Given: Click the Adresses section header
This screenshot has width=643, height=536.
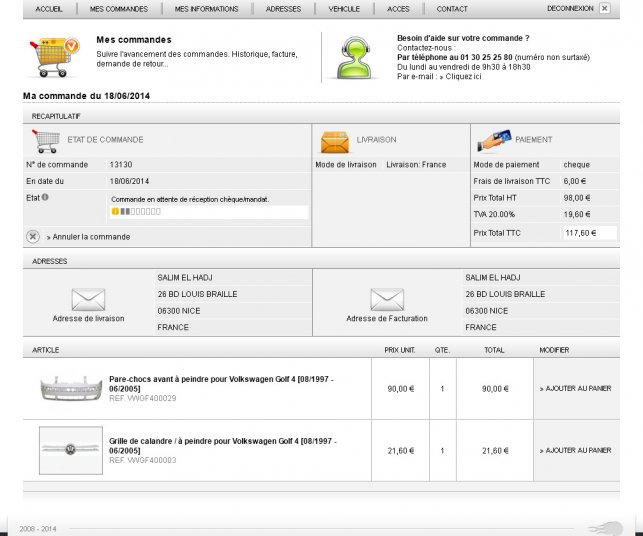Looking at the screenshot, I should pos(50,261).
